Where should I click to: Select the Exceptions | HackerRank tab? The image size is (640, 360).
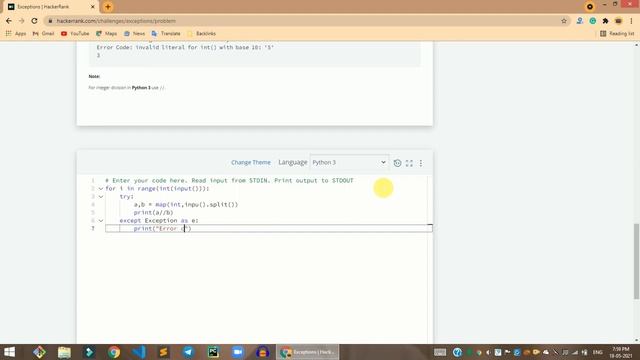coord(51,7)
